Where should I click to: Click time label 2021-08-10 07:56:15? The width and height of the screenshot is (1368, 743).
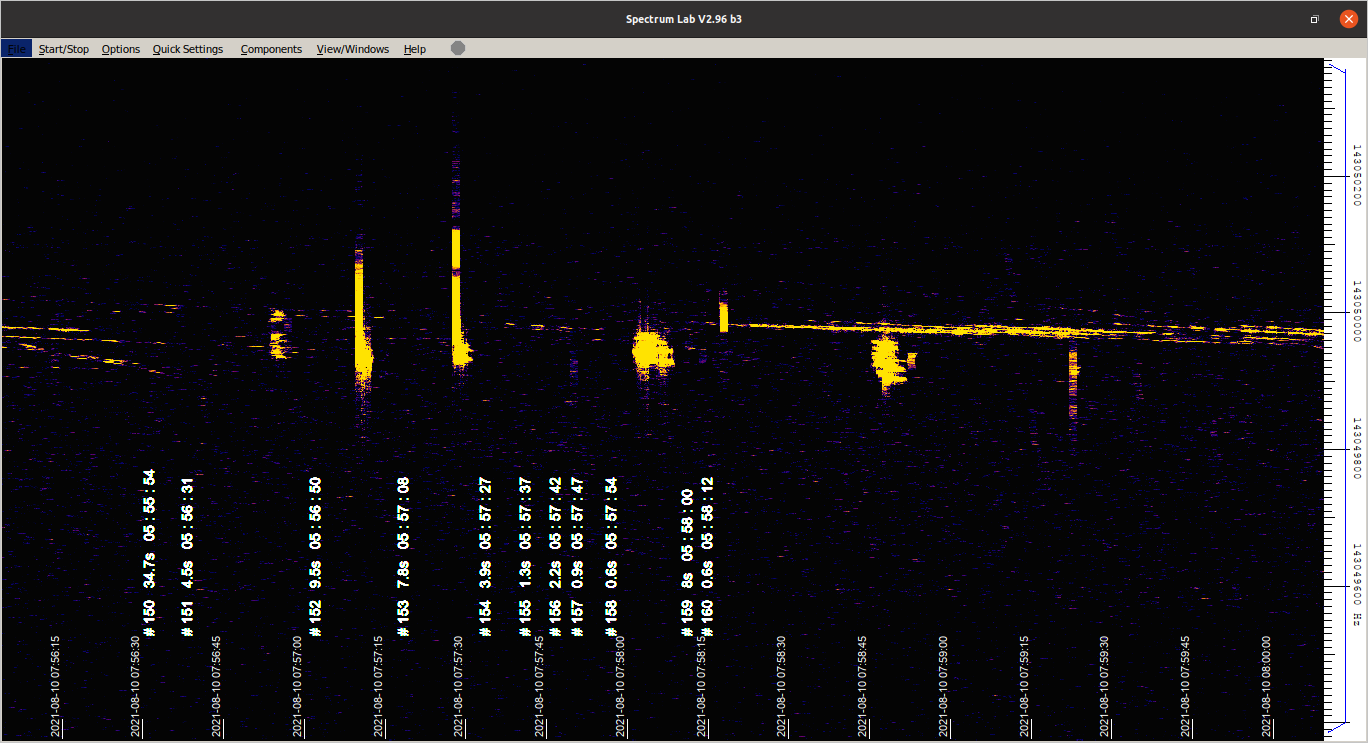pyautogui.click(x=55, y=686)
